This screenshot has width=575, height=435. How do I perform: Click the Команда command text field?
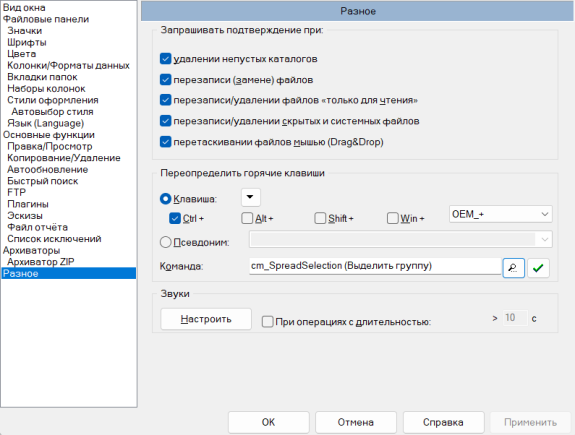click(x=375, y=266)
